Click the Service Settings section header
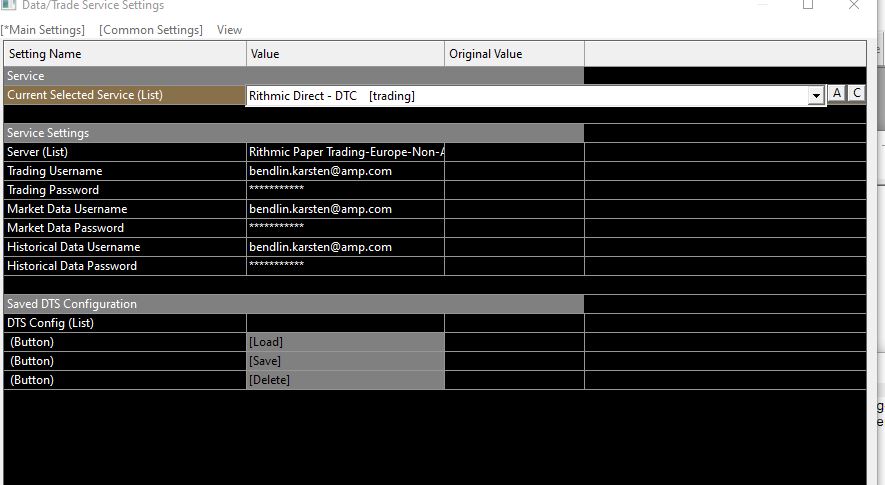The image size is (885, 485). pos(293,133)
